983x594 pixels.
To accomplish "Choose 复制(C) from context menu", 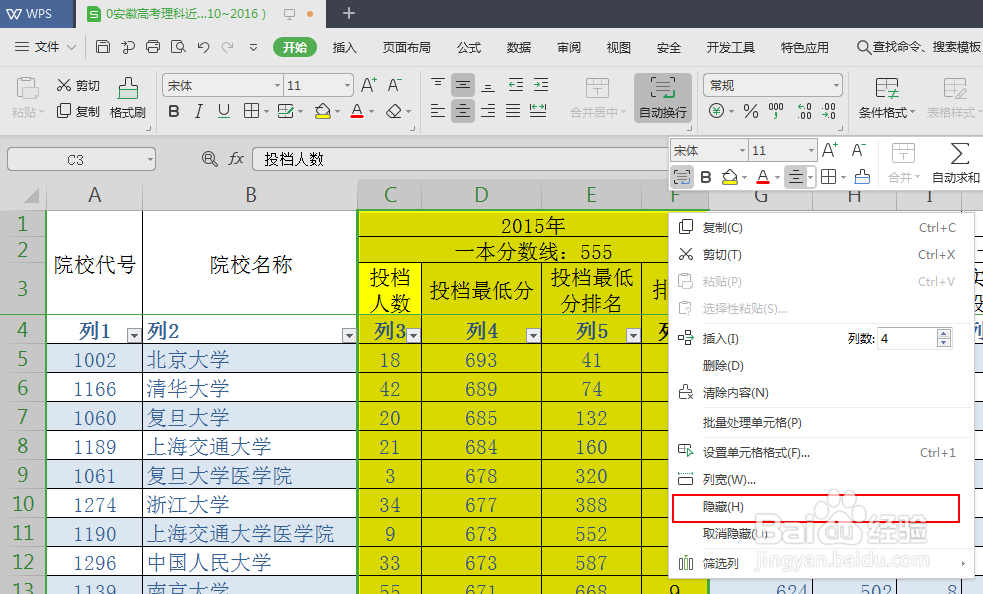I will coord(821,228).
